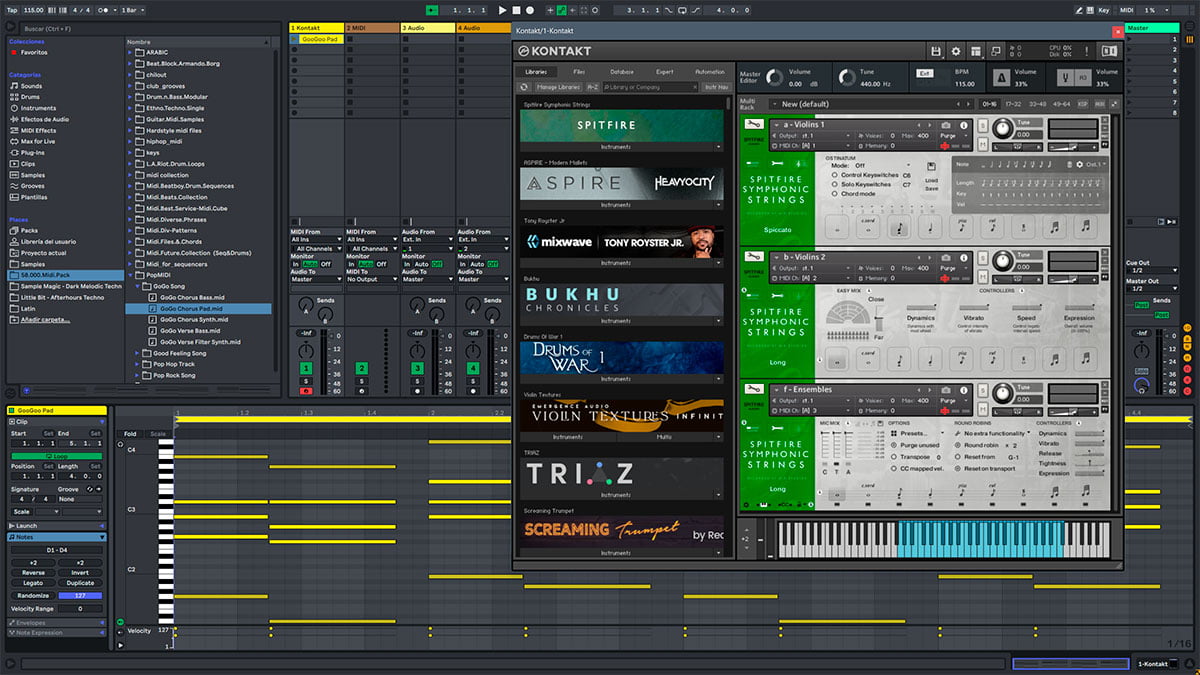Switch to the Files tab in Kontakt
This screenshot has width=1200, height=675.
(579, 72)
